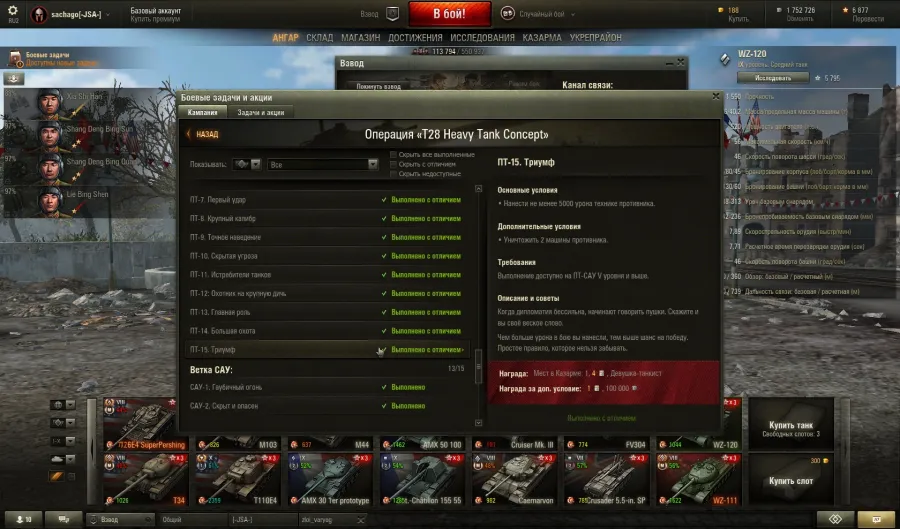This screenshot has height=529, width=900.
Task: Go back via НАЗАД link
Action: tap(203, 134)
